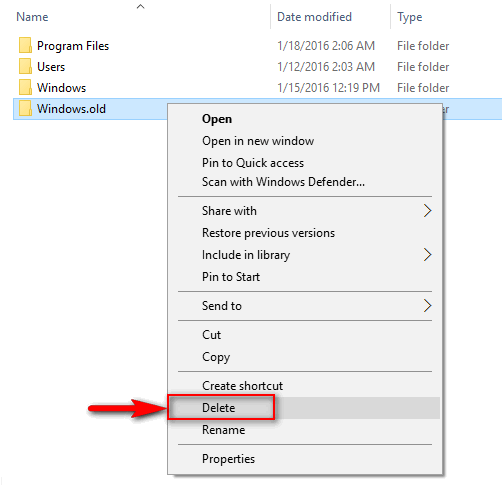Expand the Include in library submenu arrow
The width and height of the screenshot is (502, 485).
[427, 255]
